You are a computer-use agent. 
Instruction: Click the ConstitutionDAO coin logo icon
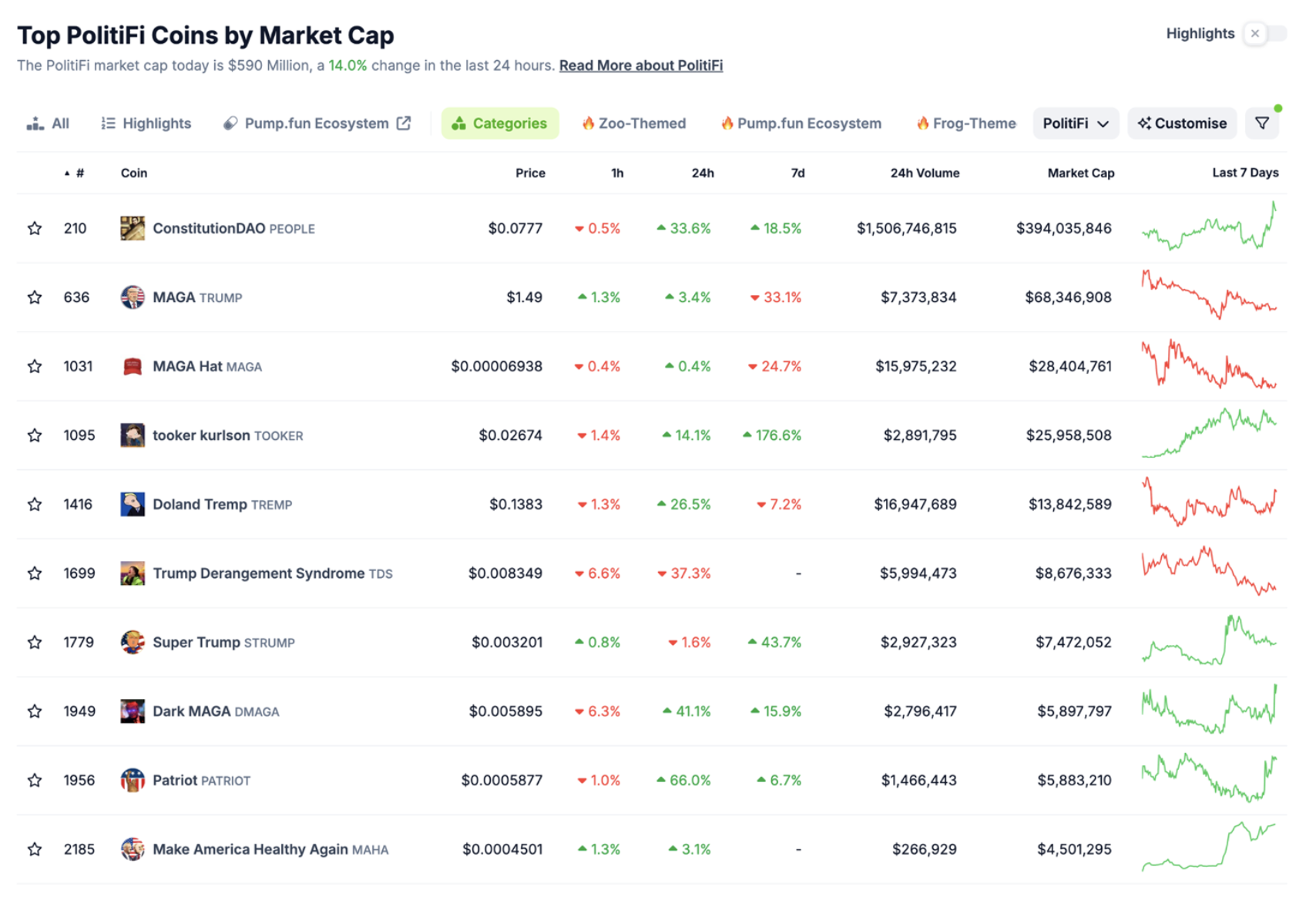coord(132,228)
